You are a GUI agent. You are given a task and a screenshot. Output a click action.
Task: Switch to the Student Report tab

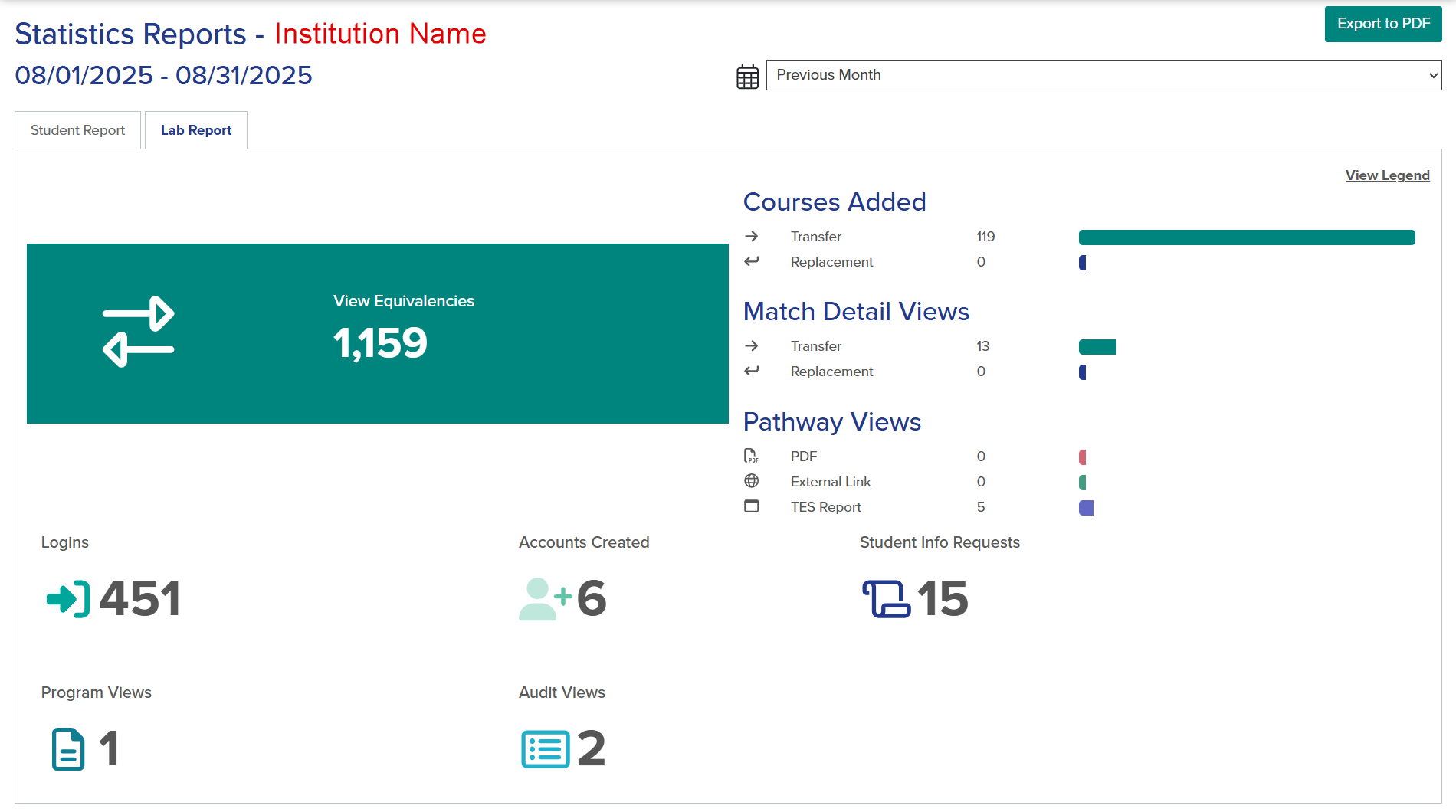(77, 129)
